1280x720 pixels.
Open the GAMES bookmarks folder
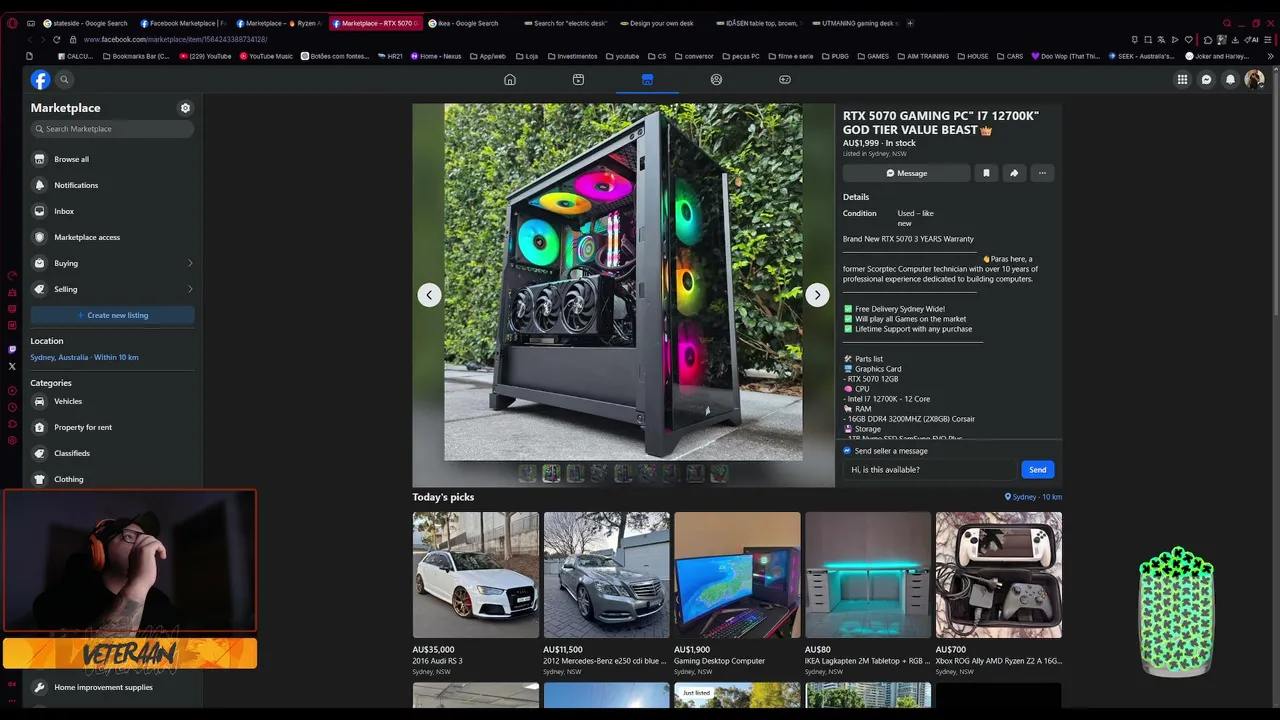coord(873,56)
